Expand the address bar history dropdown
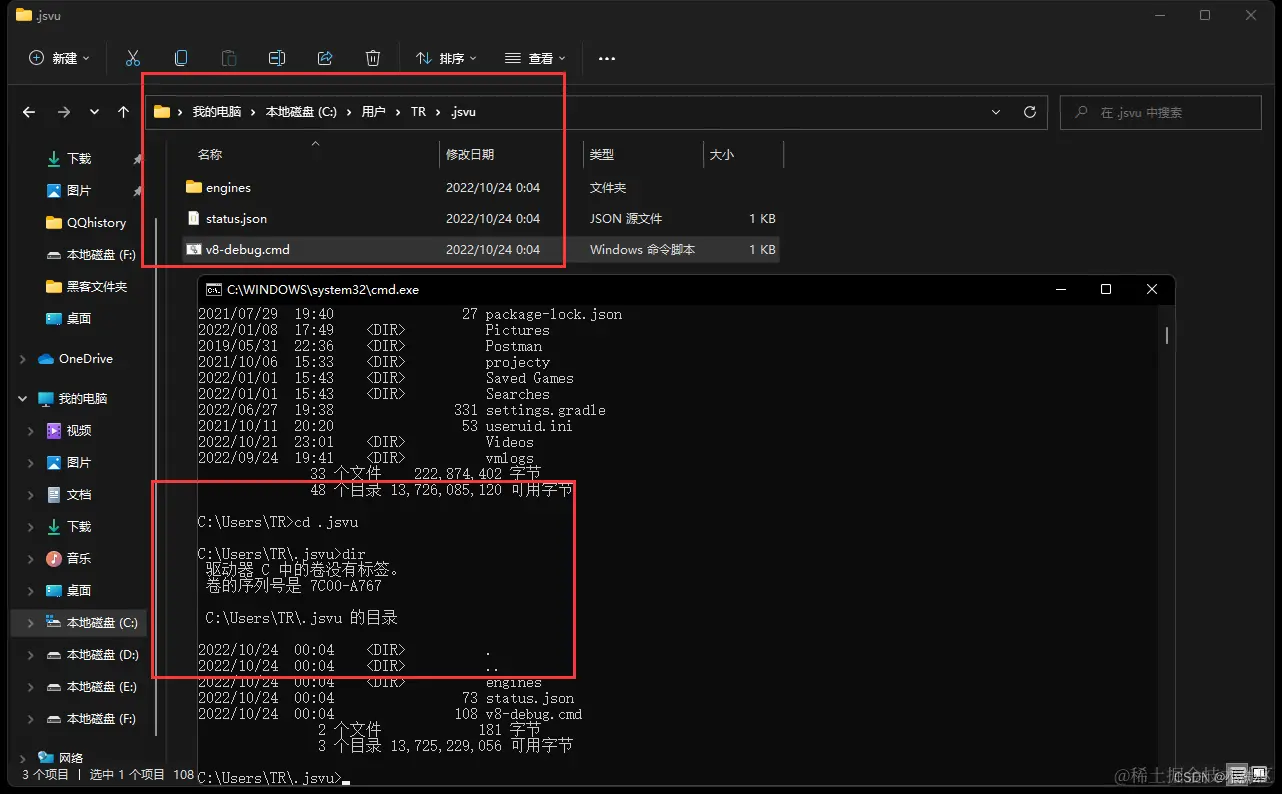The height and width of the screenshot is (794, 1282). click(x=995, y=112)
